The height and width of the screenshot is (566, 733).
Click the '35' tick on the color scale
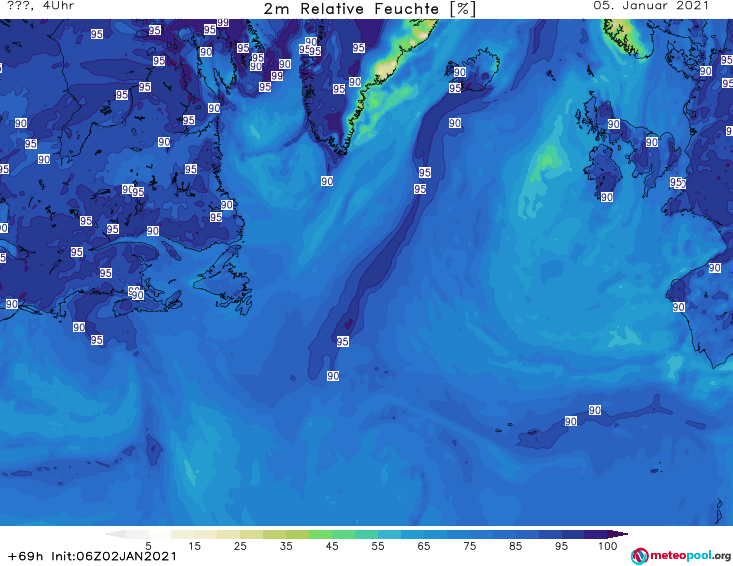coord(286,546)
